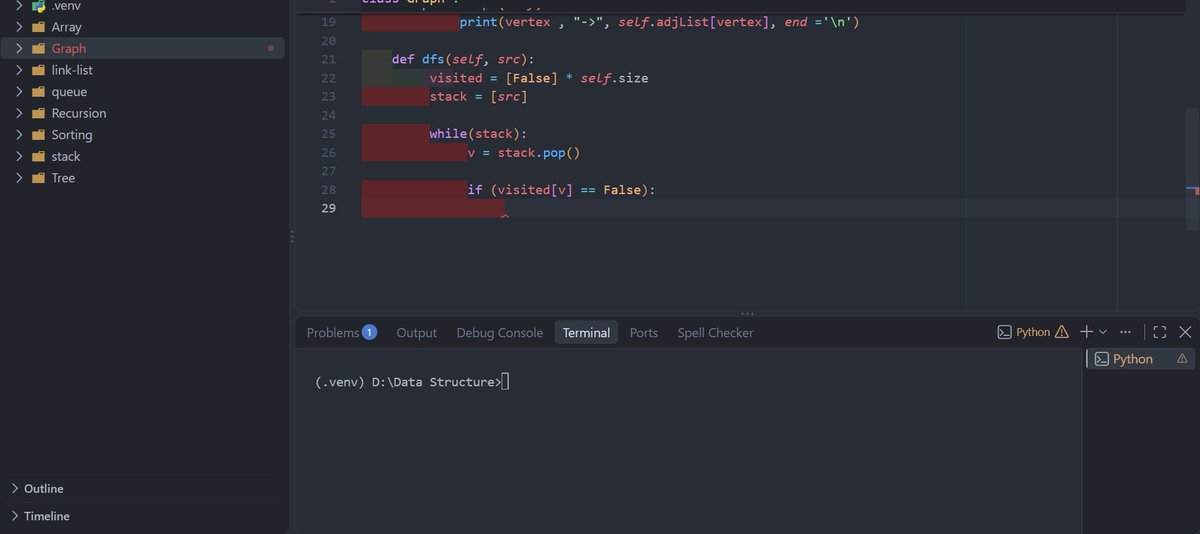The width and height of the screenshot is (1200, 534).
Task: Select the stack folder icon
Action: point(39,156)
